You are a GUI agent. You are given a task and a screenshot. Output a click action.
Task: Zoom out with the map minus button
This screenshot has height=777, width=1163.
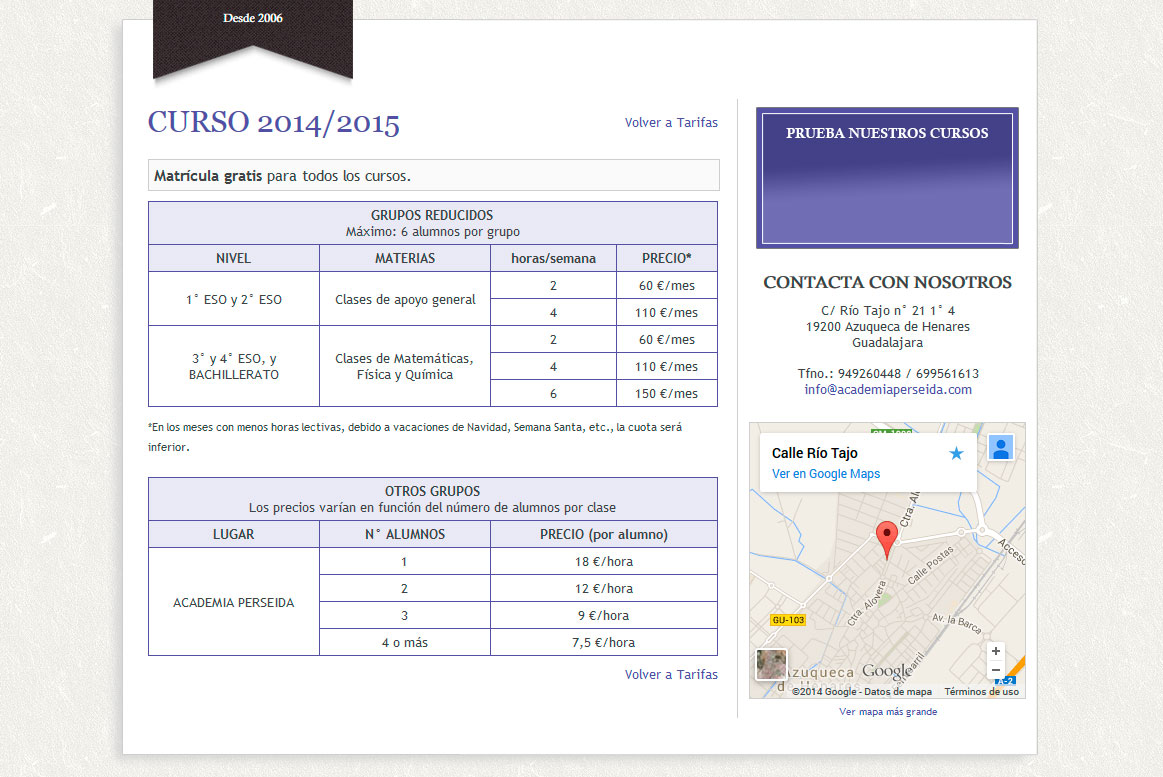[x=995, y=670]
